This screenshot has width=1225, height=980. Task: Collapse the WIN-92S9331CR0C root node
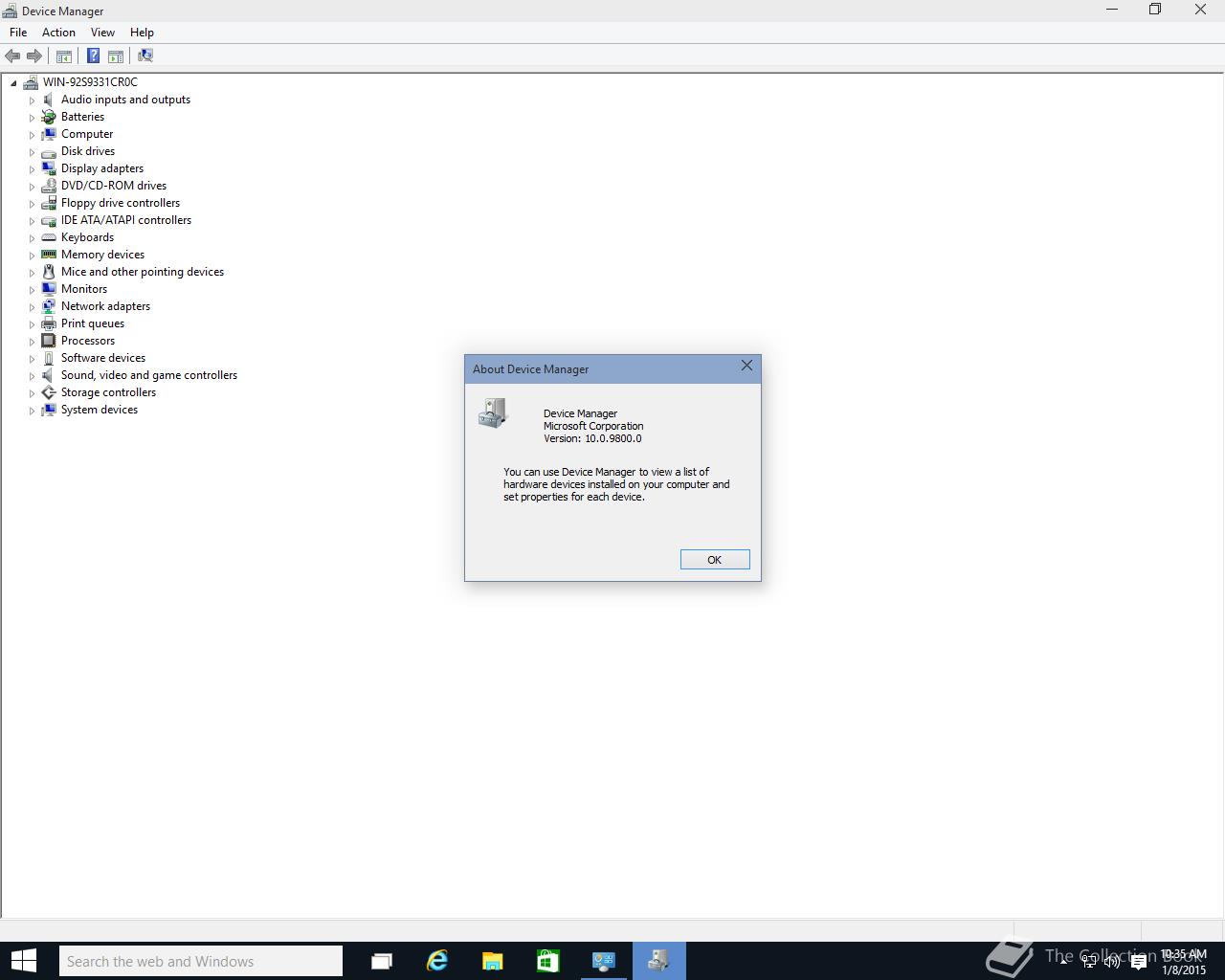[x=13, y=83]
